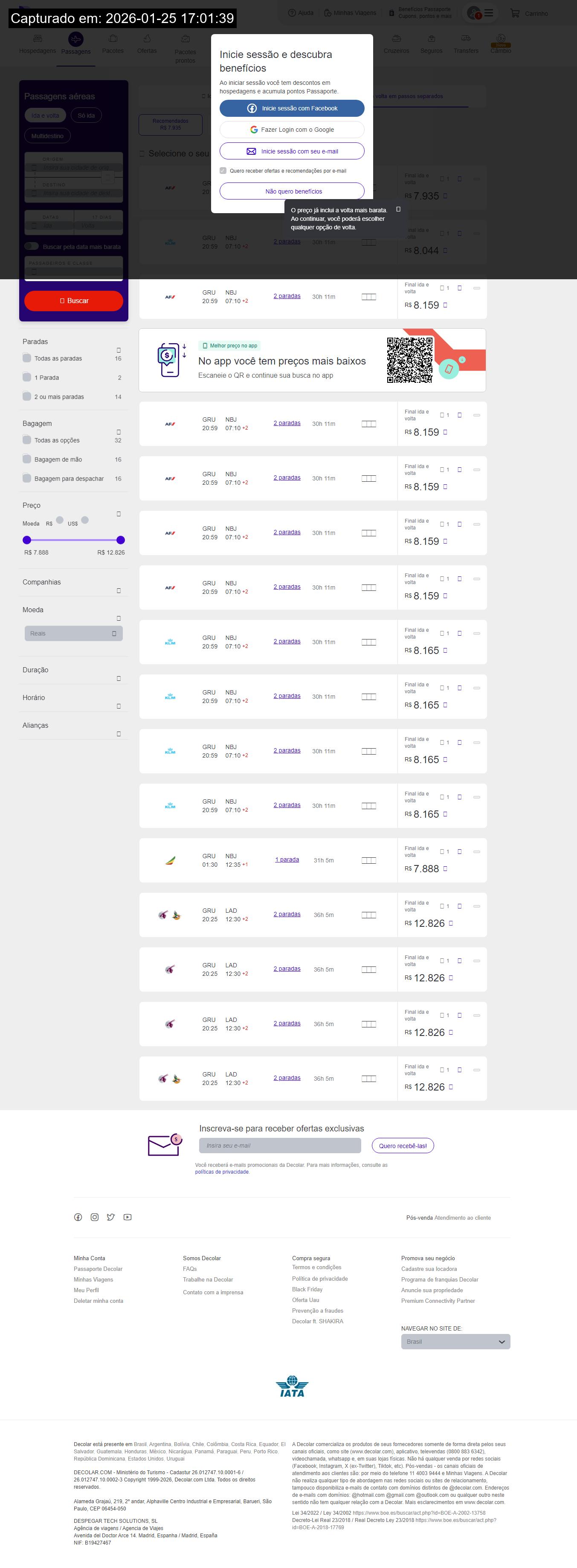577x1568 pixels.
Task: Click Inicie sessão com Facebook button
Action: 292,108
